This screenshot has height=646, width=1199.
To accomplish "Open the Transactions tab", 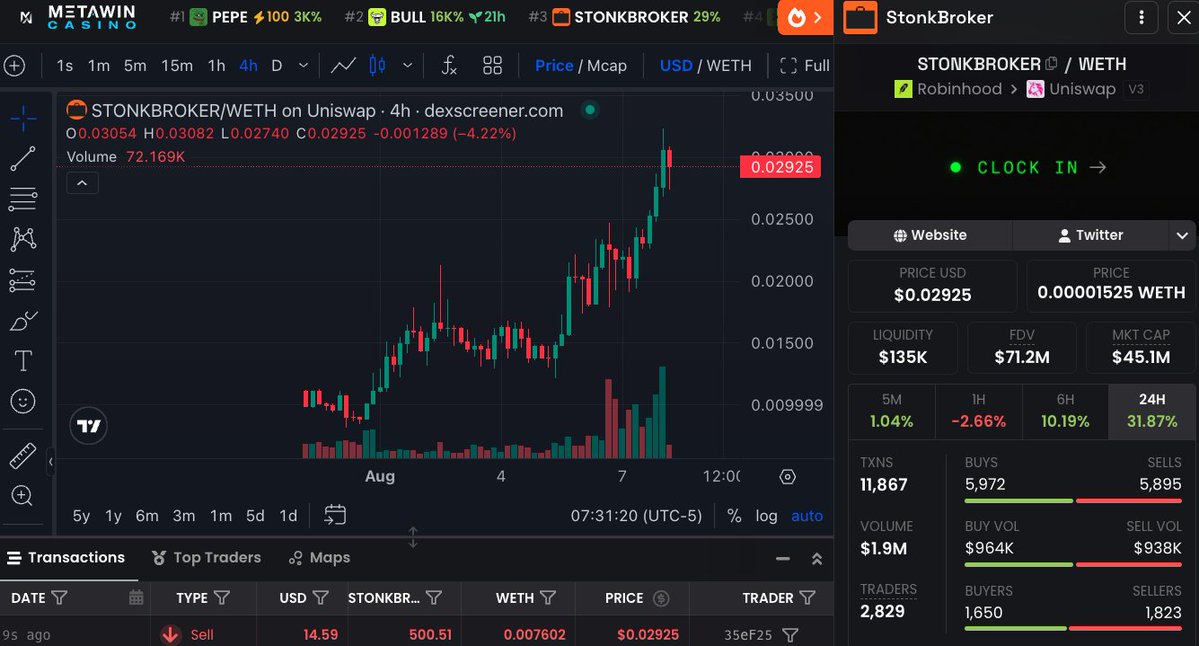I will [66, 558].
